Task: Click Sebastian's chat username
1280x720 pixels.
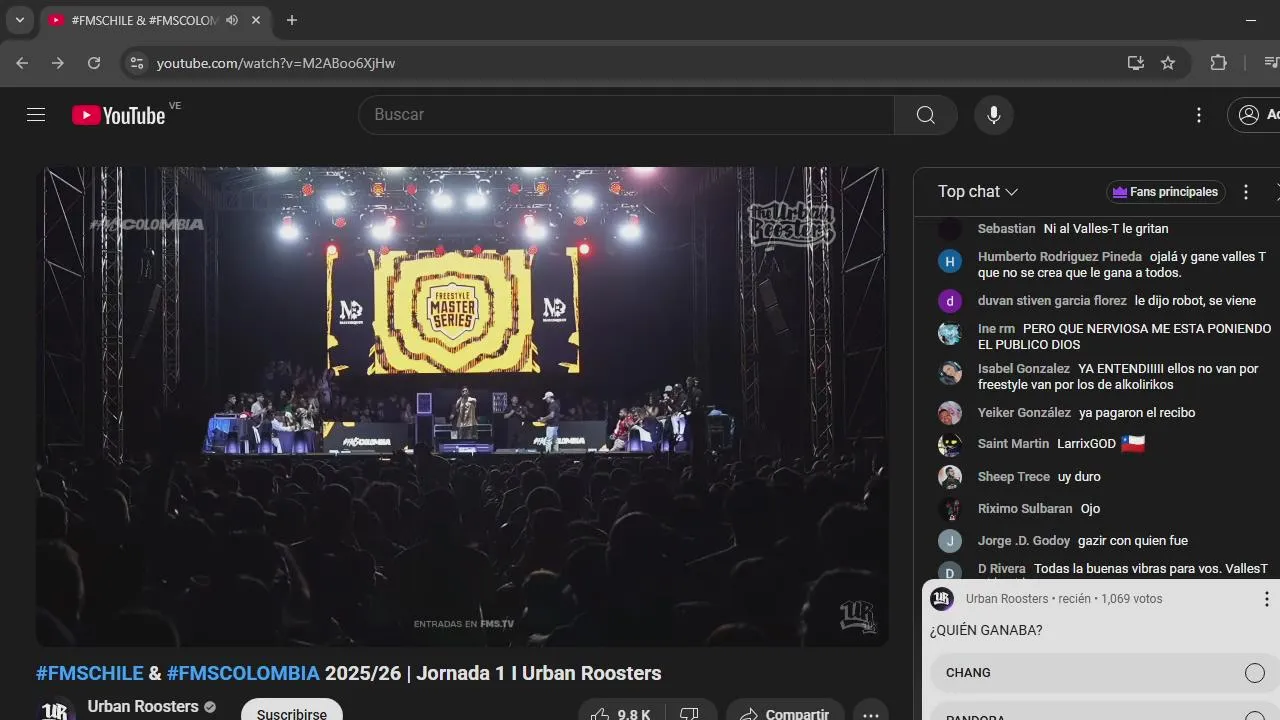Action: [x=1006, y=229]
